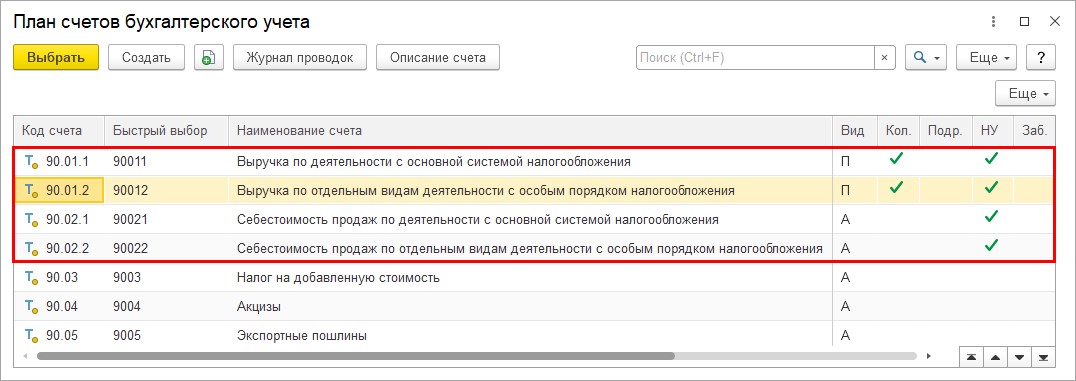Click Кол. checkmark in row 90.01.1
This screenshot has width=1076, height=381.
pos(895,159)
